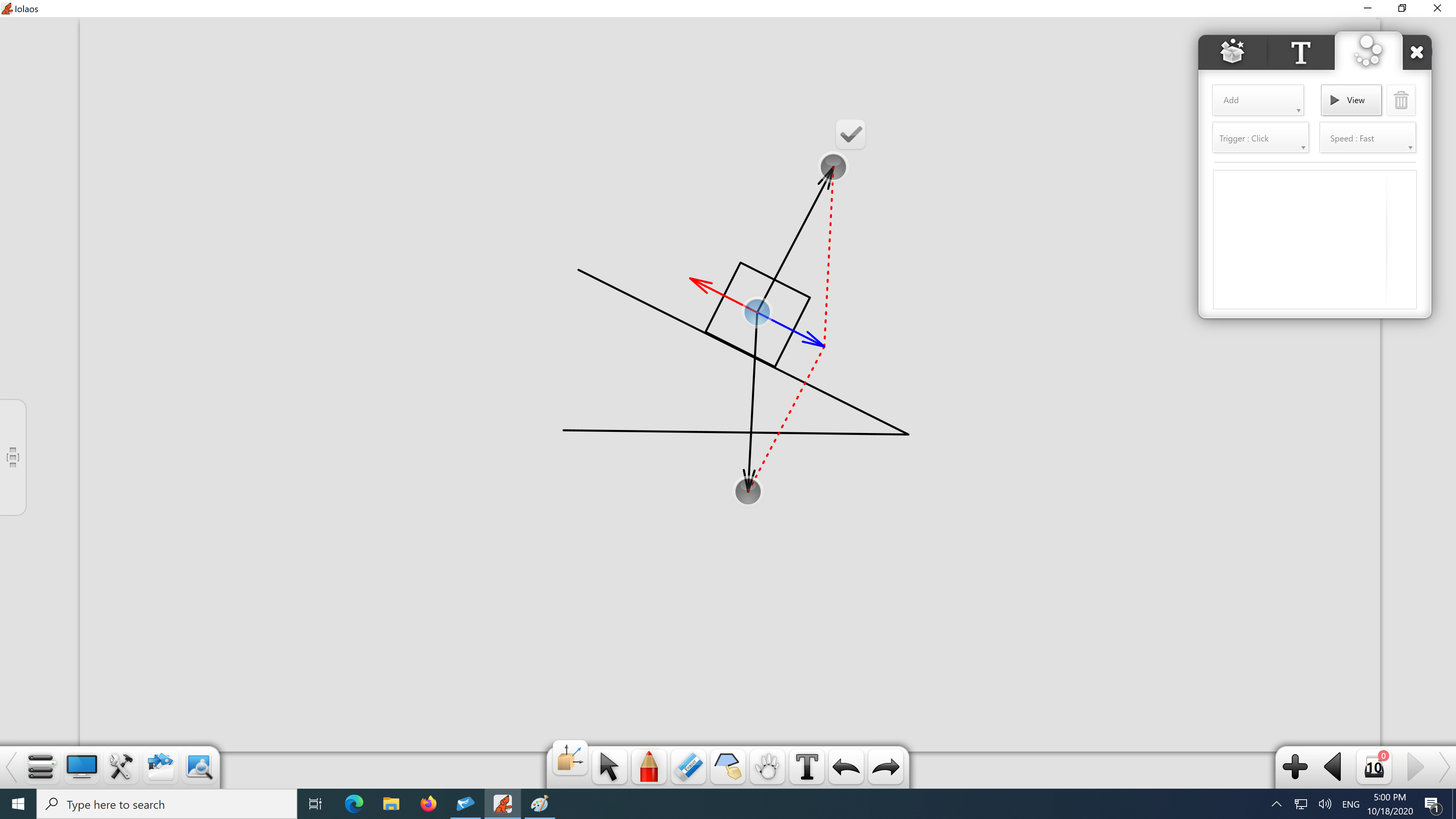Select the red pencil drawing tool
Image resolution: width=1456 pixels, height=819 pixels.
[x=649, y=767]
